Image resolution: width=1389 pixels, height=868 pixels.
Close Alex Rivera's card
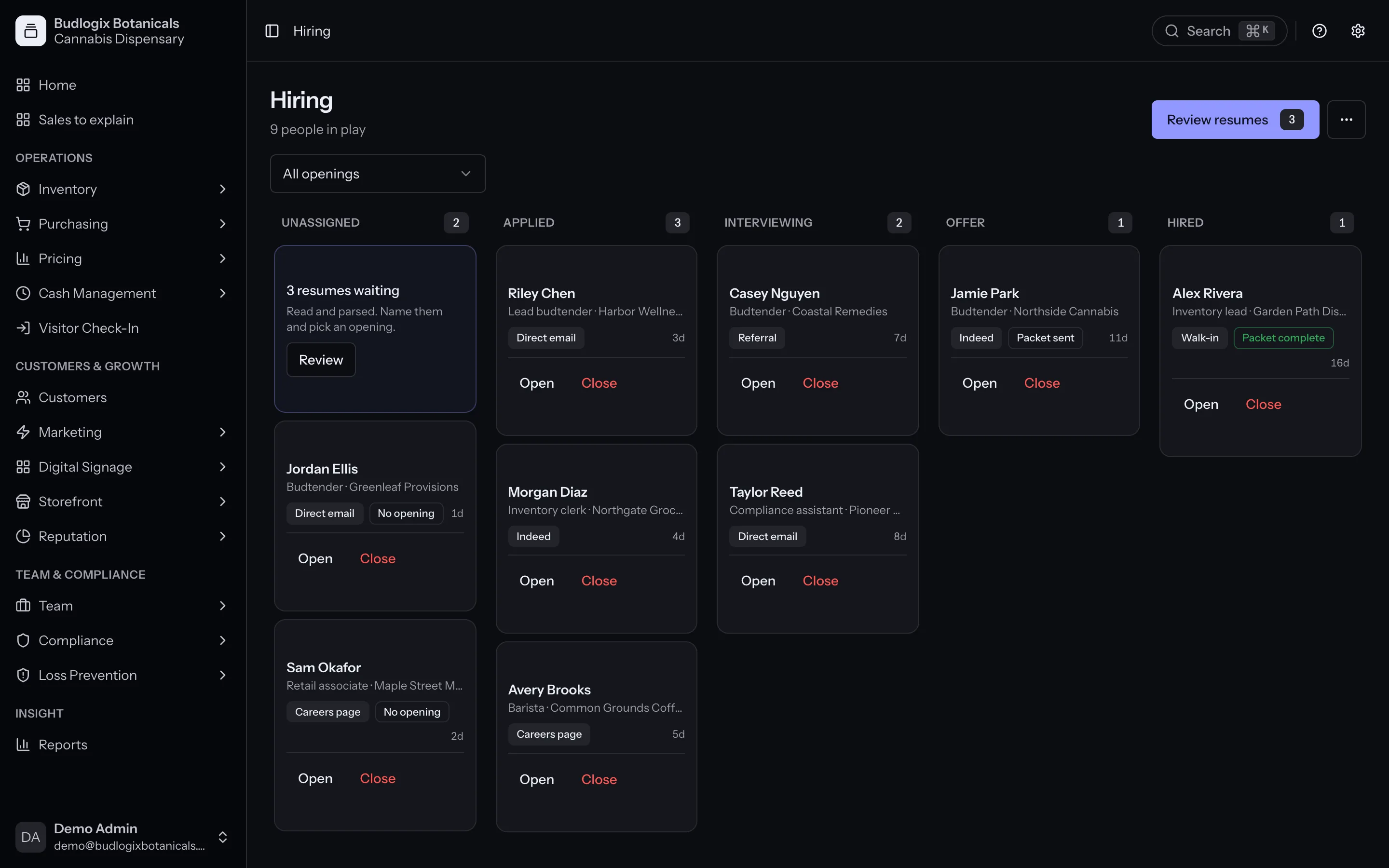(x=1263, y=404)
